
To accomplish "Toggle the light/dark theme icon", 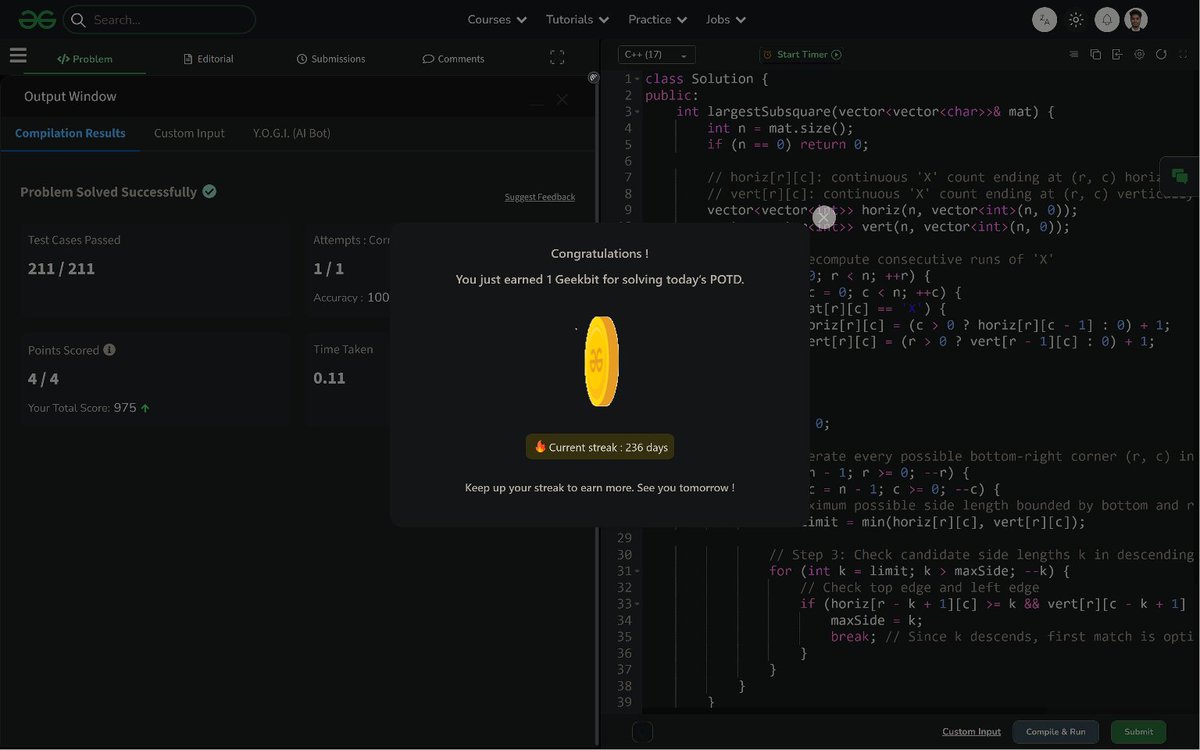I will click(x=1076, y=19).
